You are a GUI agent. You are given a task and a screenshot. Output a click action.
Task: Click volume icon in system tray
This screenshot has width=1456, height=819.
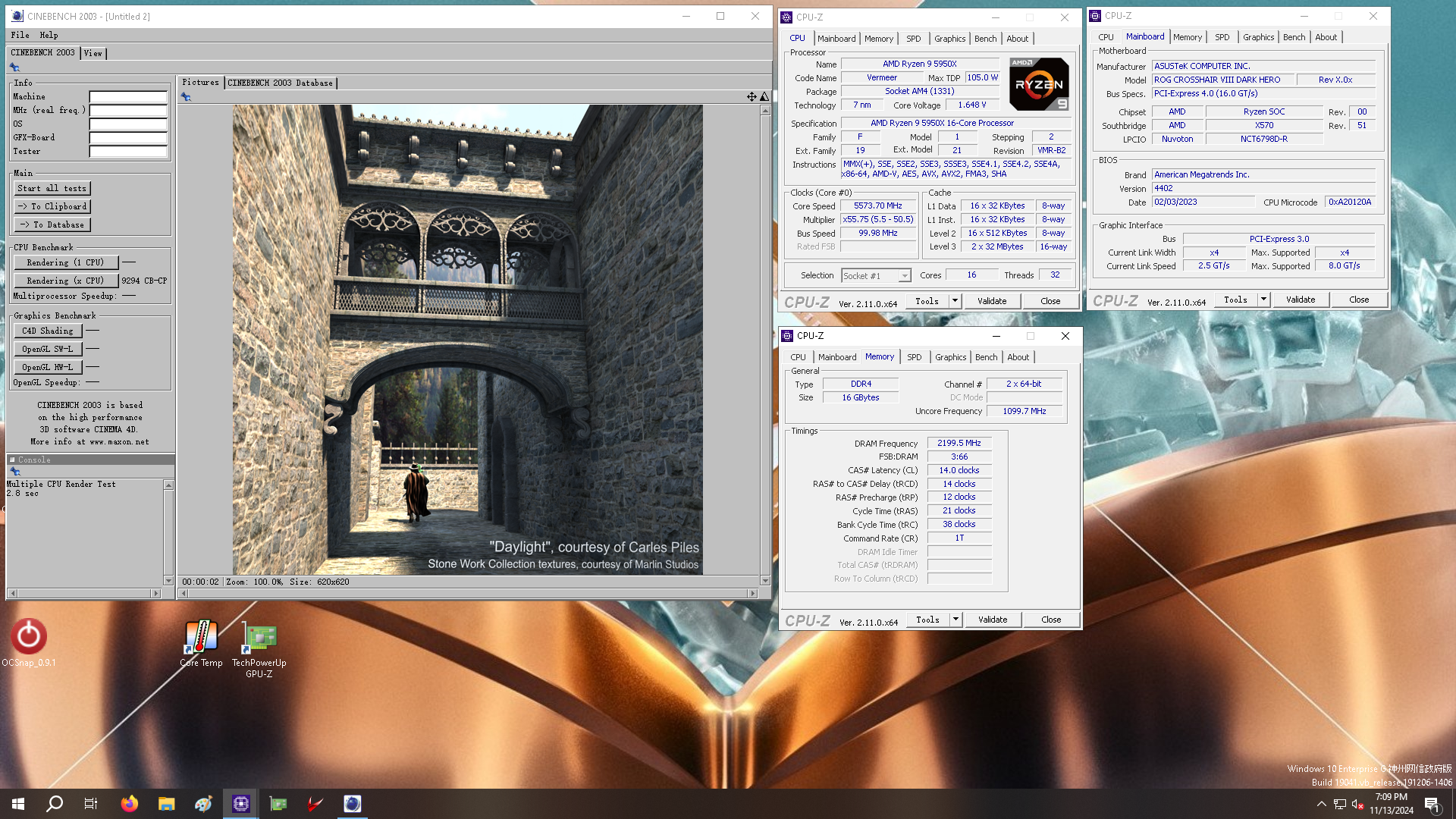point(1357,805)
